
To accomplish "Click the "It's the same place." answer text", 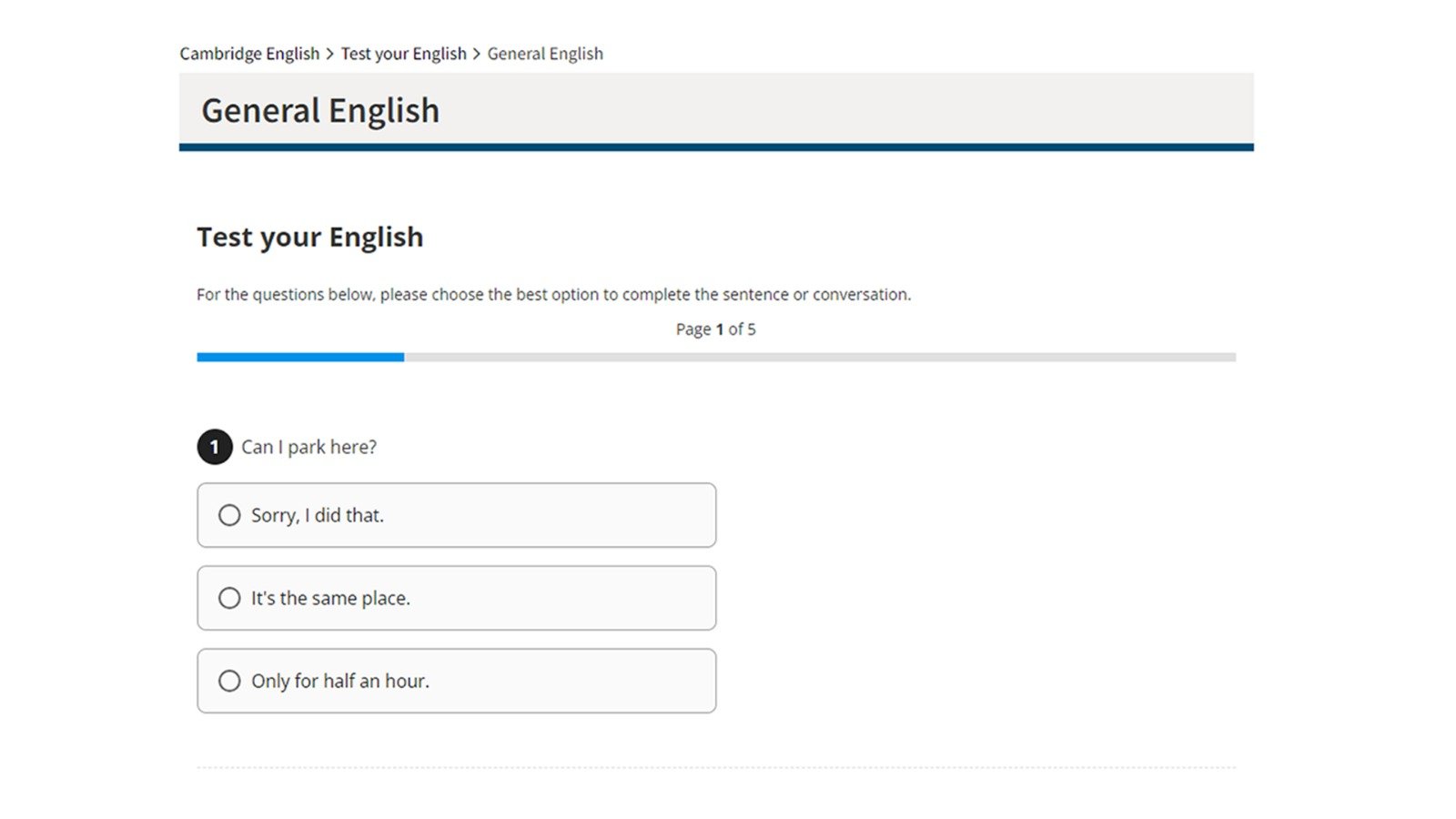I will tap(330, 598).
